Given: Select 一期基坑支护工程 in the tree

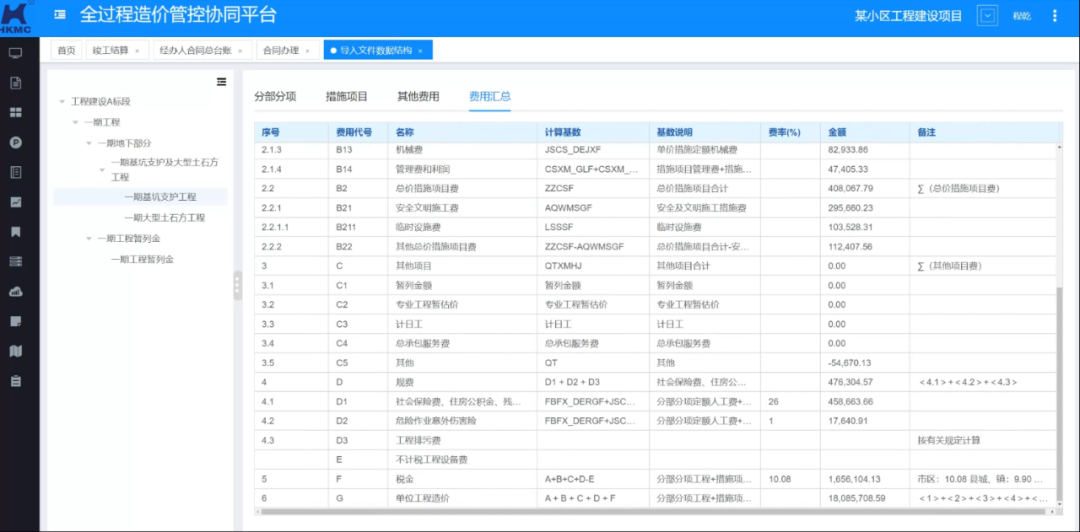Looking at the screenshot, I should click(160, 197).
